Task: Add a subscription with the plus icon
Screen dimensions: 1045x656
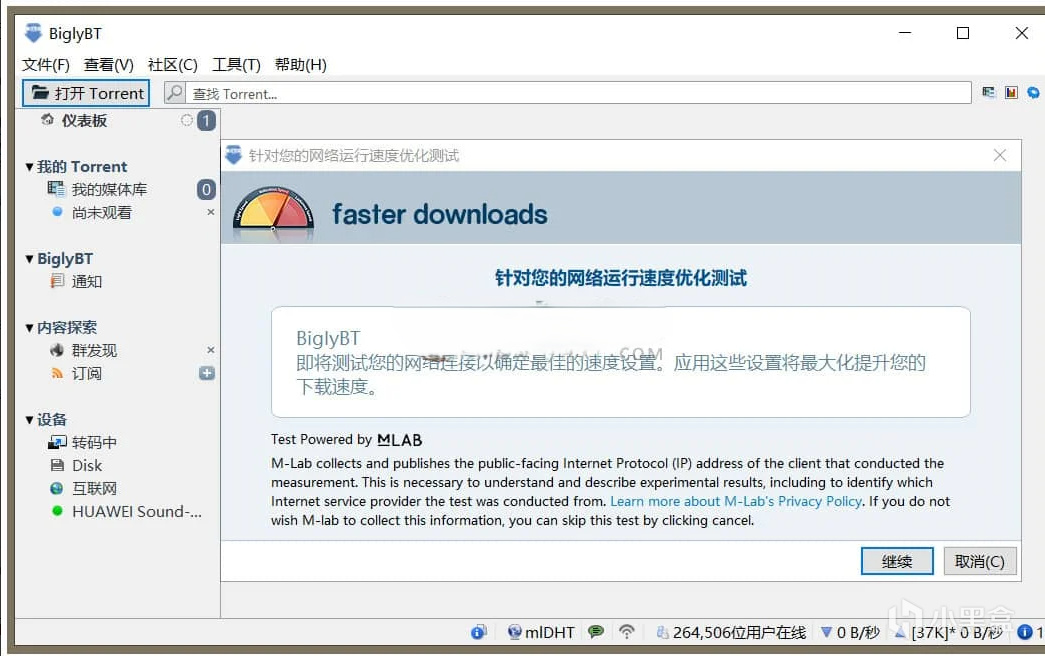Action: [207, 373]
